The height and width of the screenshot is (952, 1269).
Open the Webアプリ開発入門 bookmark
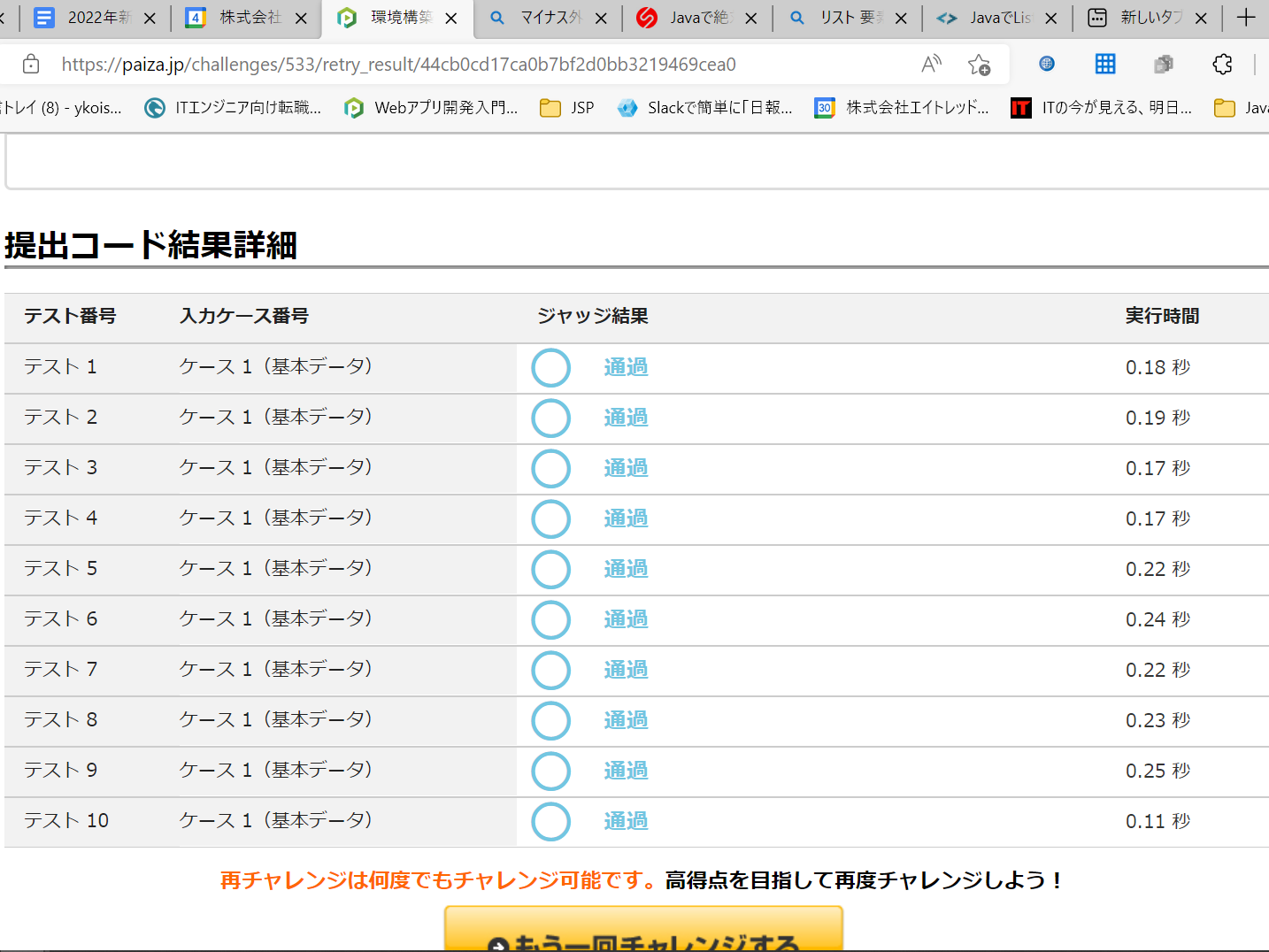(x=431, y=108)
